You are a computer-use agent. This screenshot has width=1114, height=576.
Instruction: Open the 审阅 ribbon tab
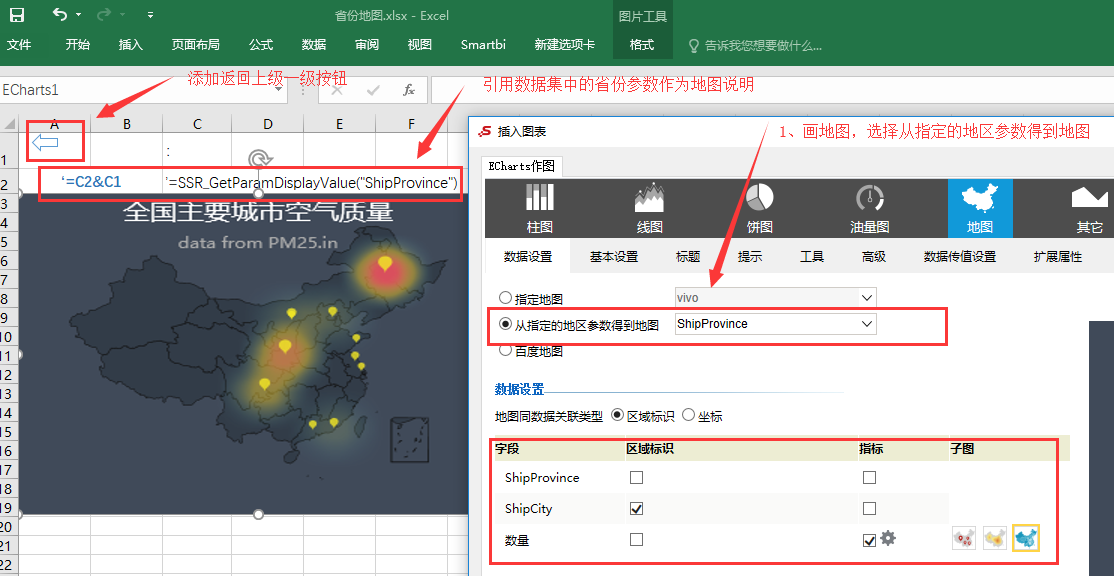[367, 45]
